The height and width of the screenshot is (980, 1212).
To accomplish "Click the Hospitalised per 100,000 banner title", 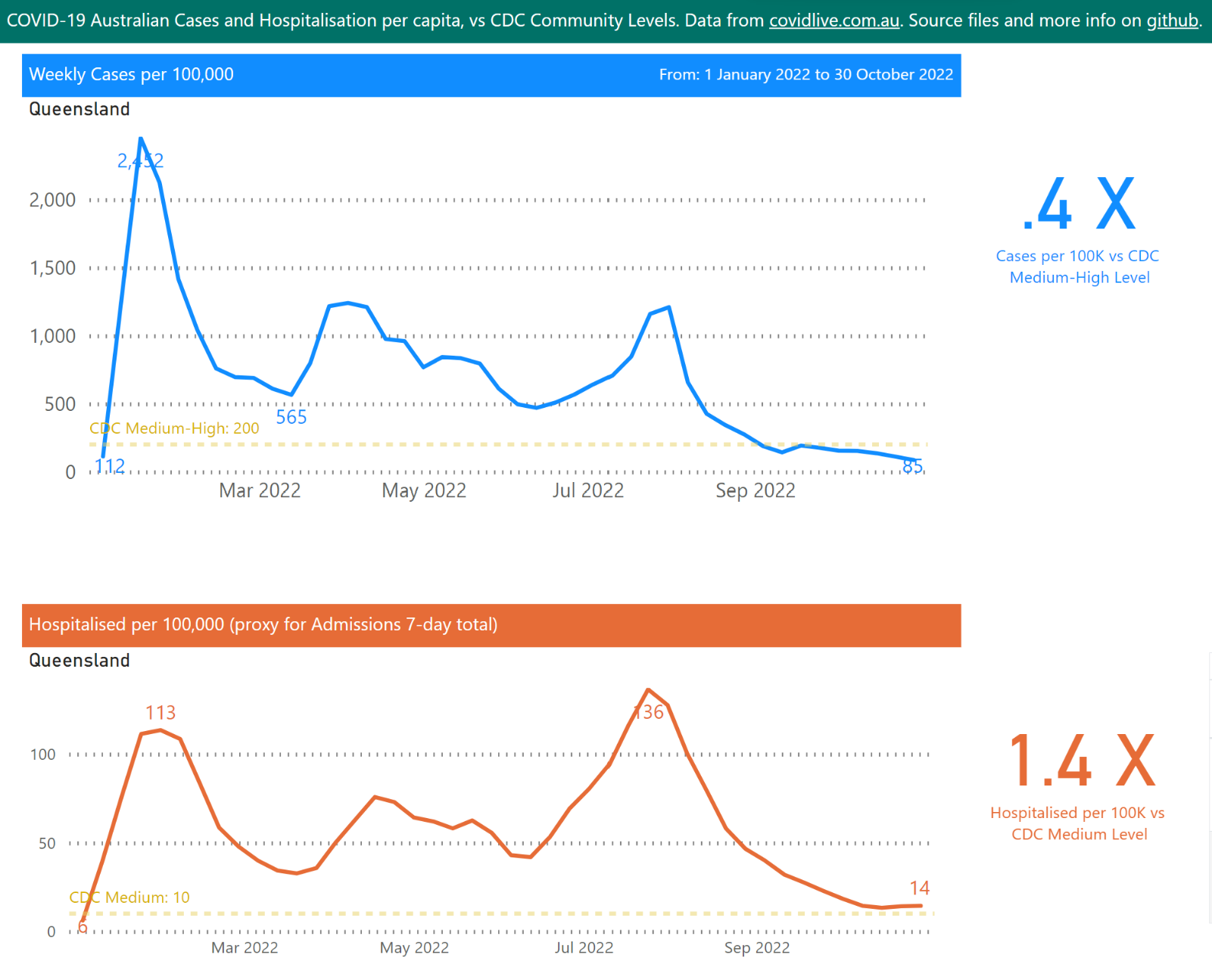I will (x=263, y=624).
